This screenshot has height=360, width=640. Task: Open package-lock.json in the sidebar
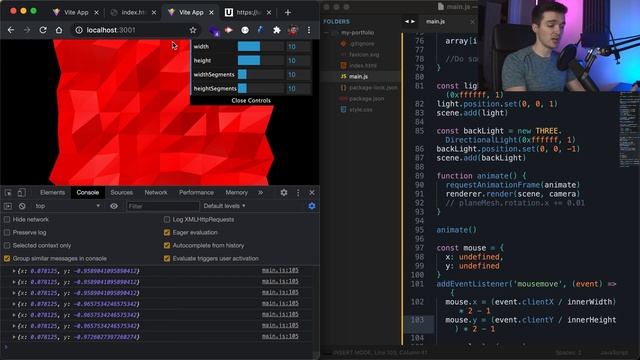point(373,87)
